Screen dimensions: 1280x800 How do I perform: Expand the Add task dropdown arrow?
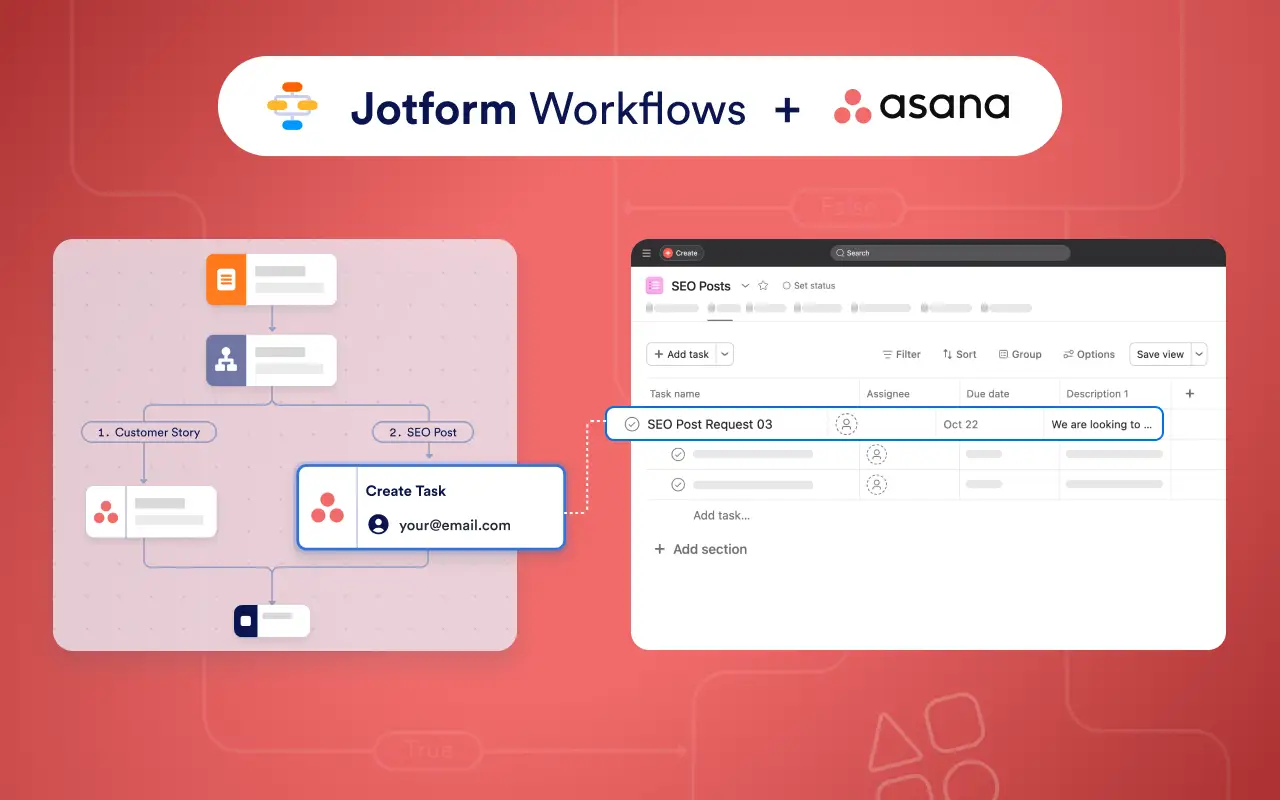point(726,354)
